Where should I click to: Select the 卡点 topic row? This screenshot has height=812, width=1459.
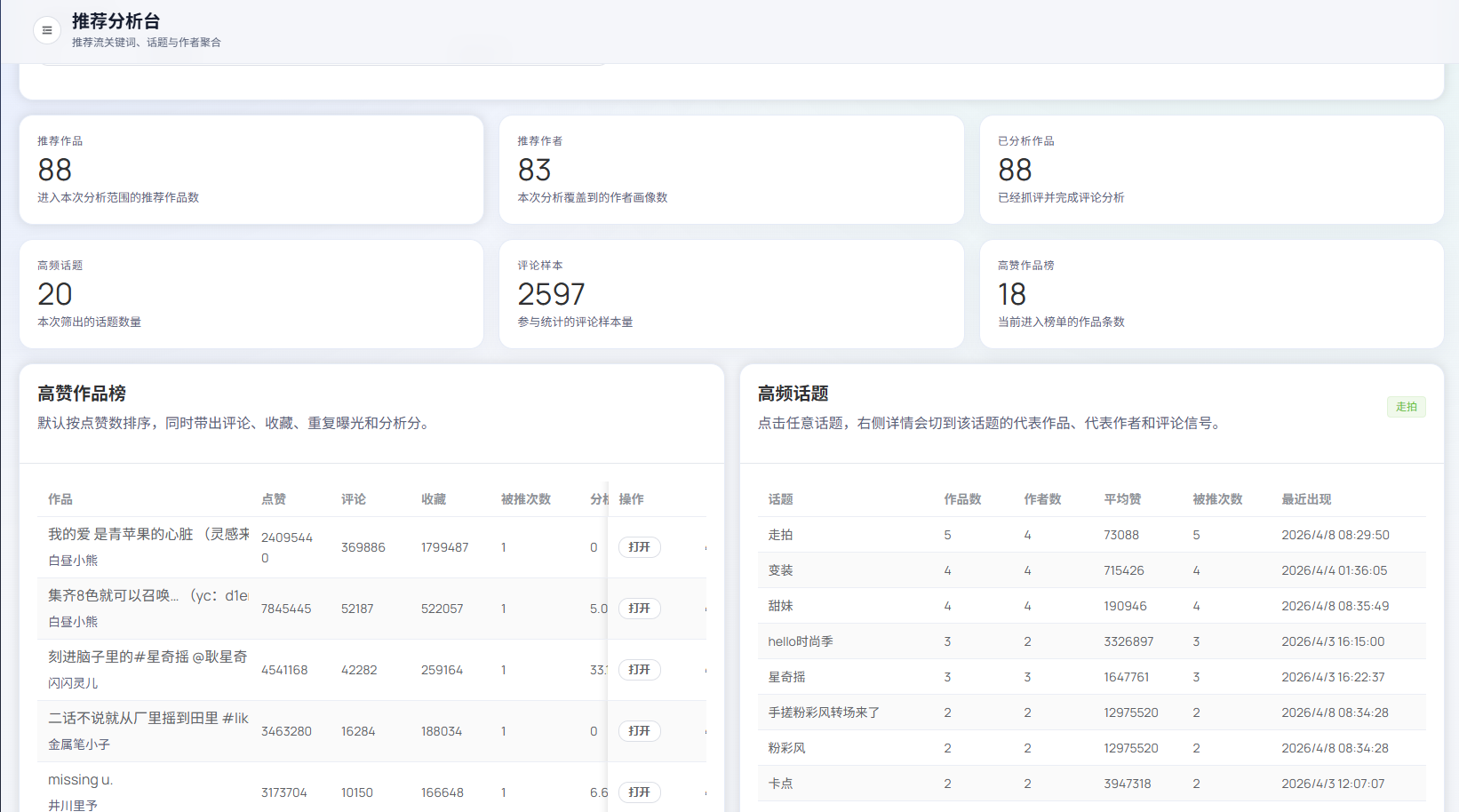coord(1091,784)
